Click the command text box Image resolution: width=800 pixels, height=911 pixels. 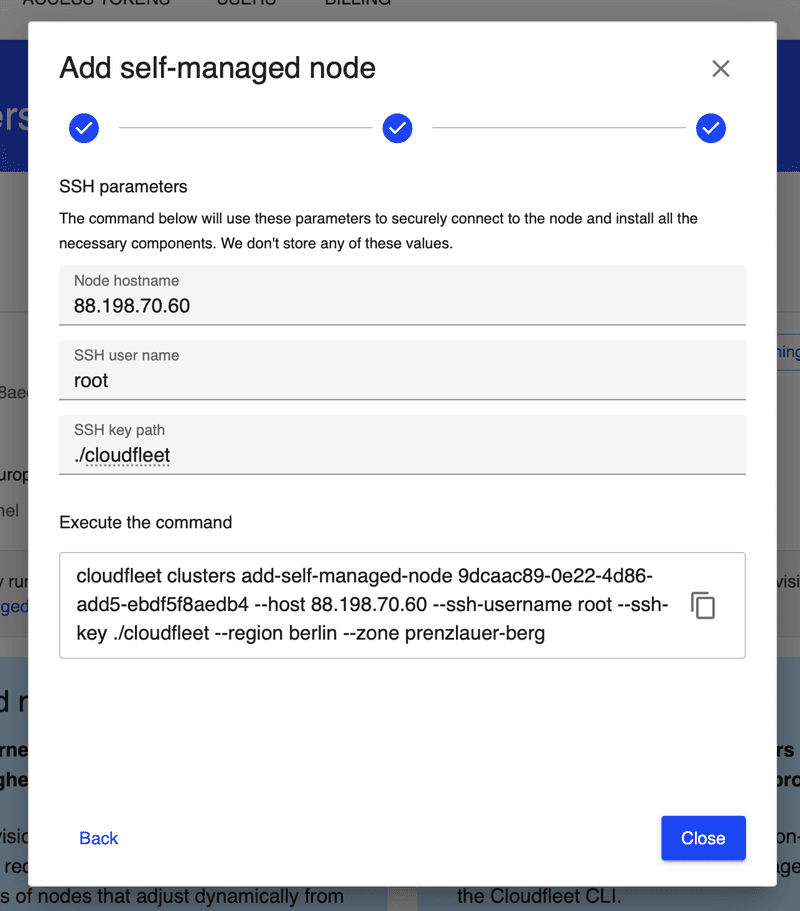[370, 605]
